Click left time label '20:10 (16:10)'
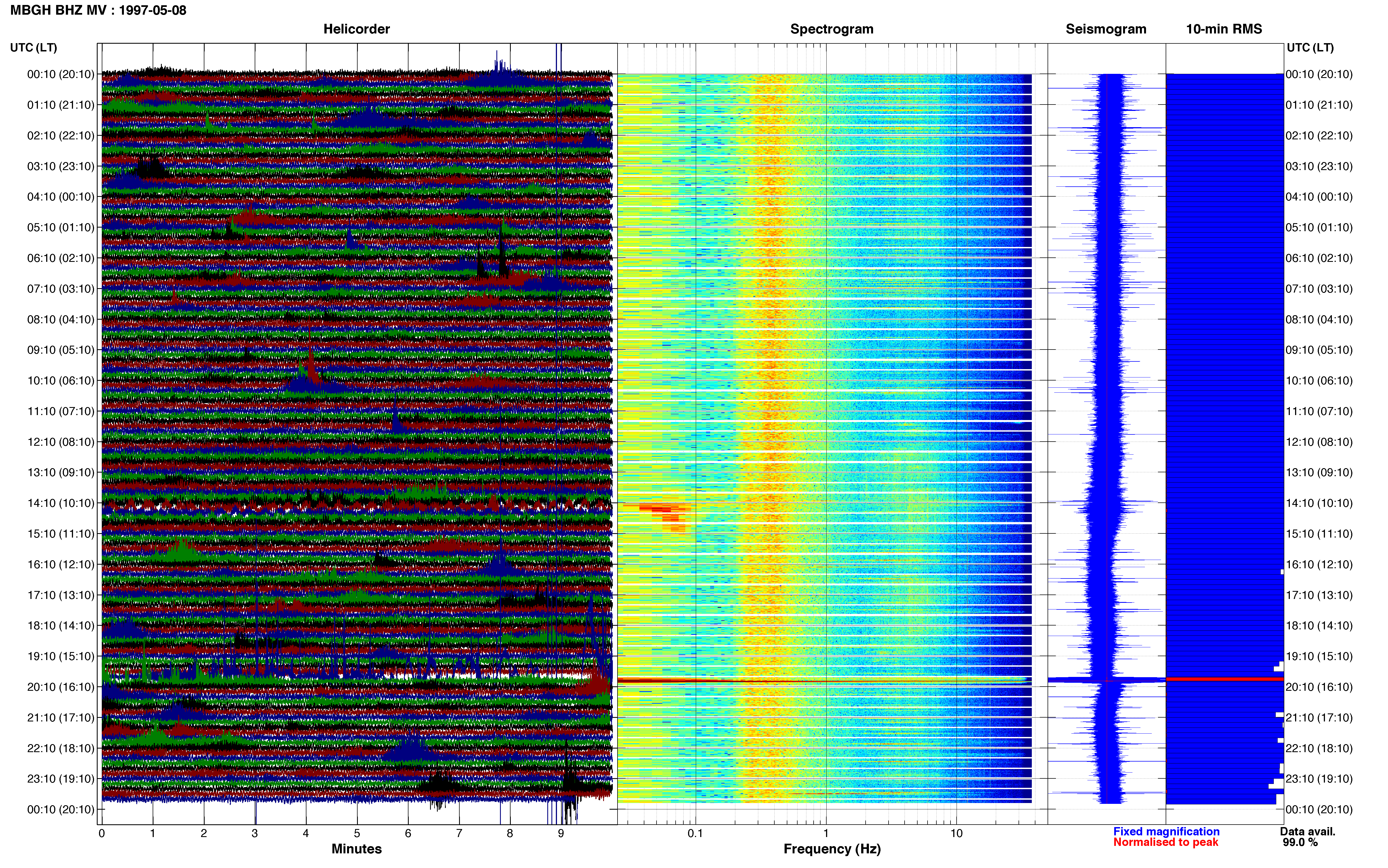1388x868 pixels. pyautogui.click(x=61, y=687)
